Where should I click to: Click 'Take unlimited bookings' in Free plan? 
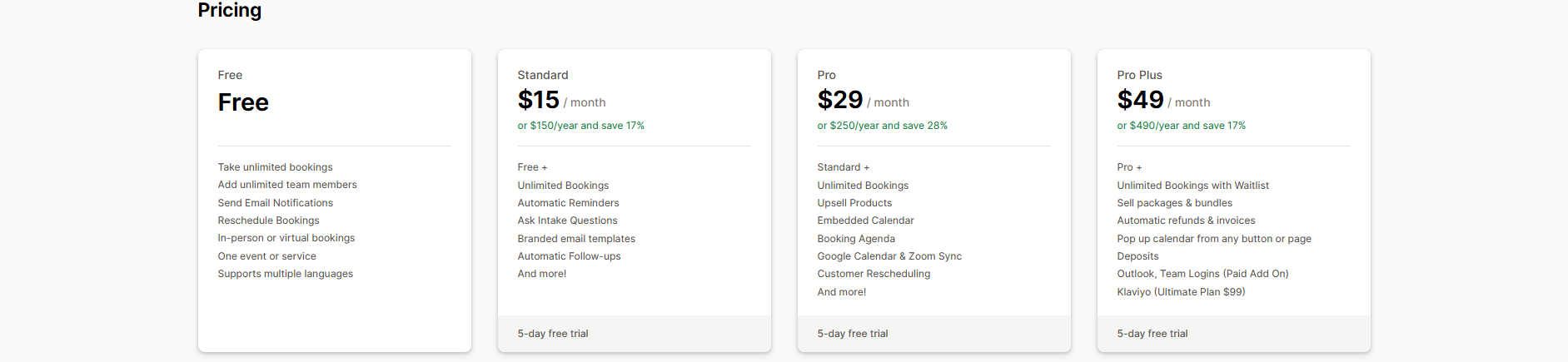275,167
